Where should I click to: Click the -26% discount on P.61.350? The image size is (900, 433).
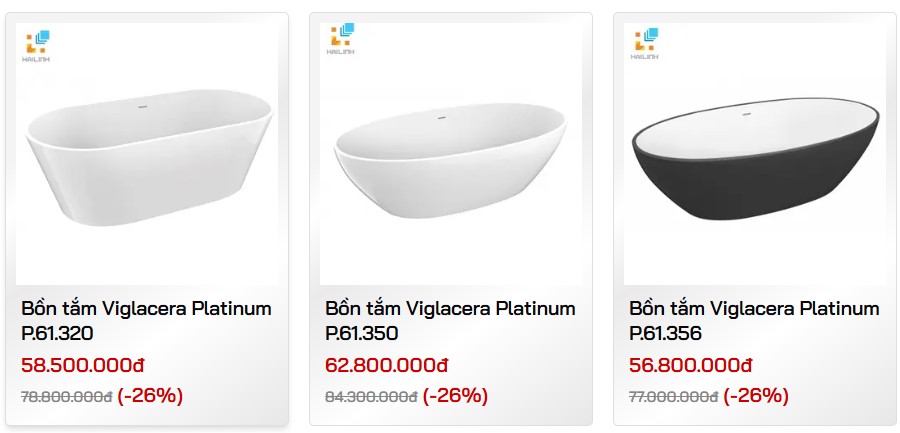coord(455,396)
